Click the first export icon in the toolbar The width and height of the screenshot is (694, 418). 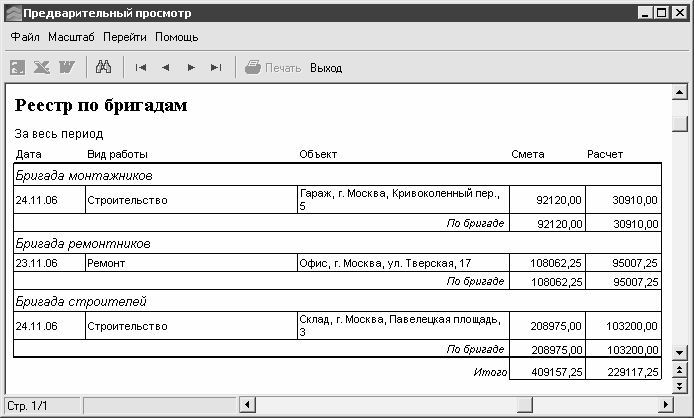(x=18, y=68)
